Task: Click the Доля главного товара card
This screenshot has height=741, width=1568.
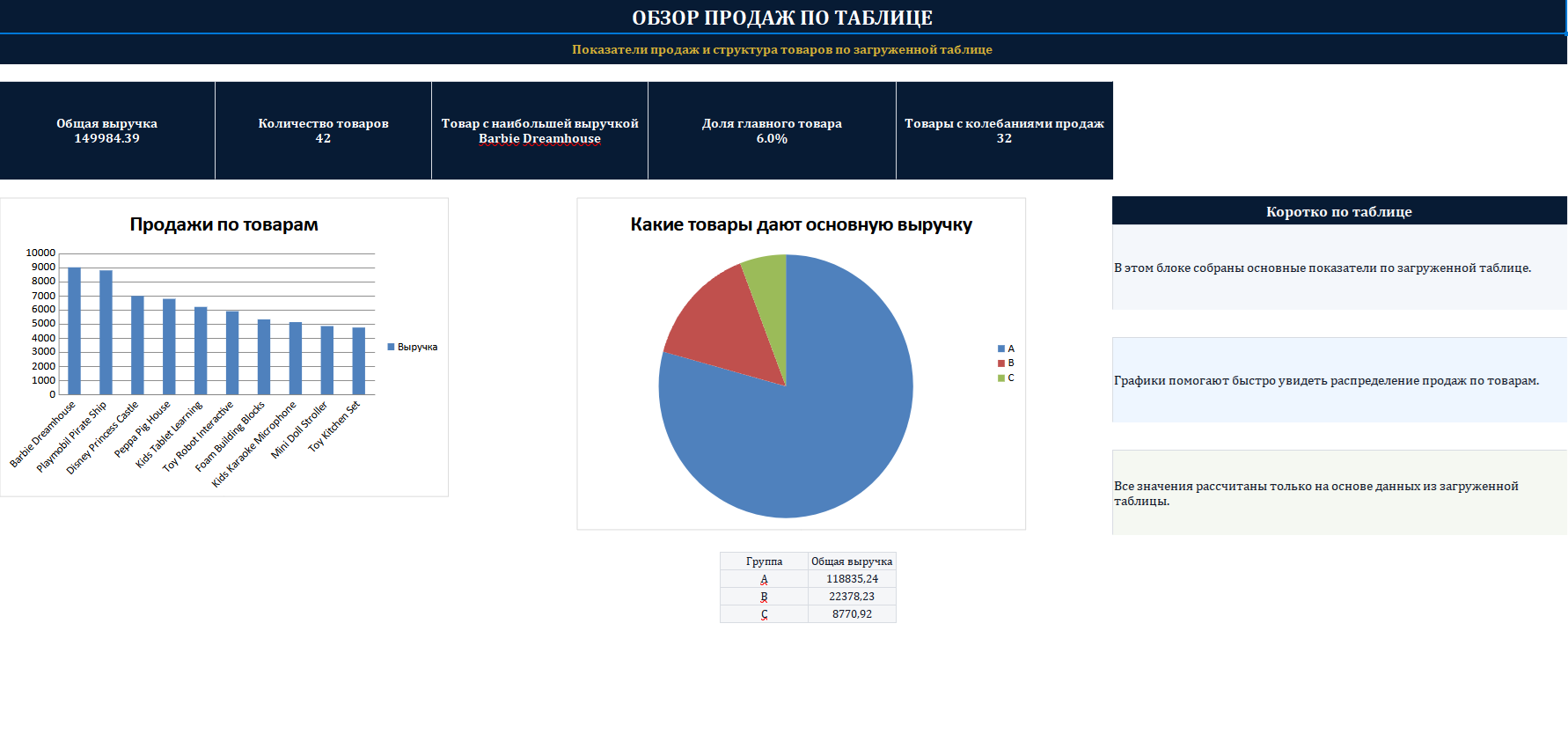Action: (x=772, y=130)
